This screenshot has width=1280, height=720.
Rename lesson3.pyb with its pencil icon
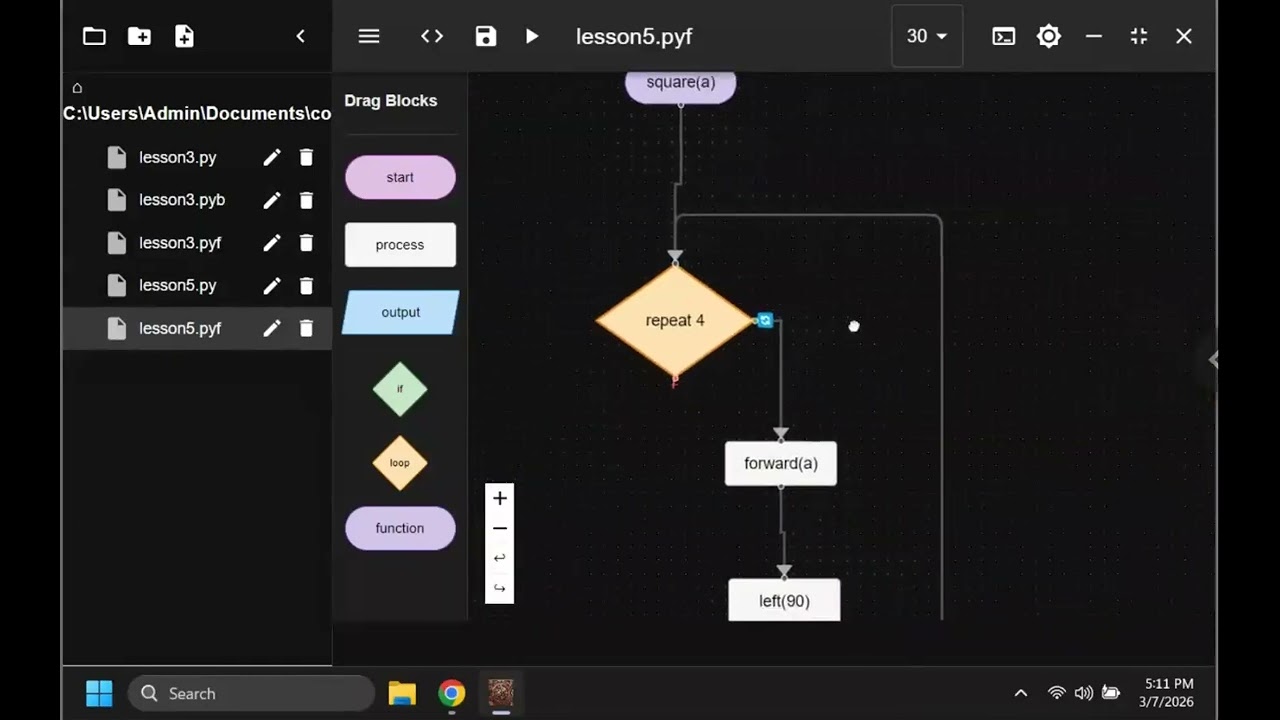(x=271, y=200)
